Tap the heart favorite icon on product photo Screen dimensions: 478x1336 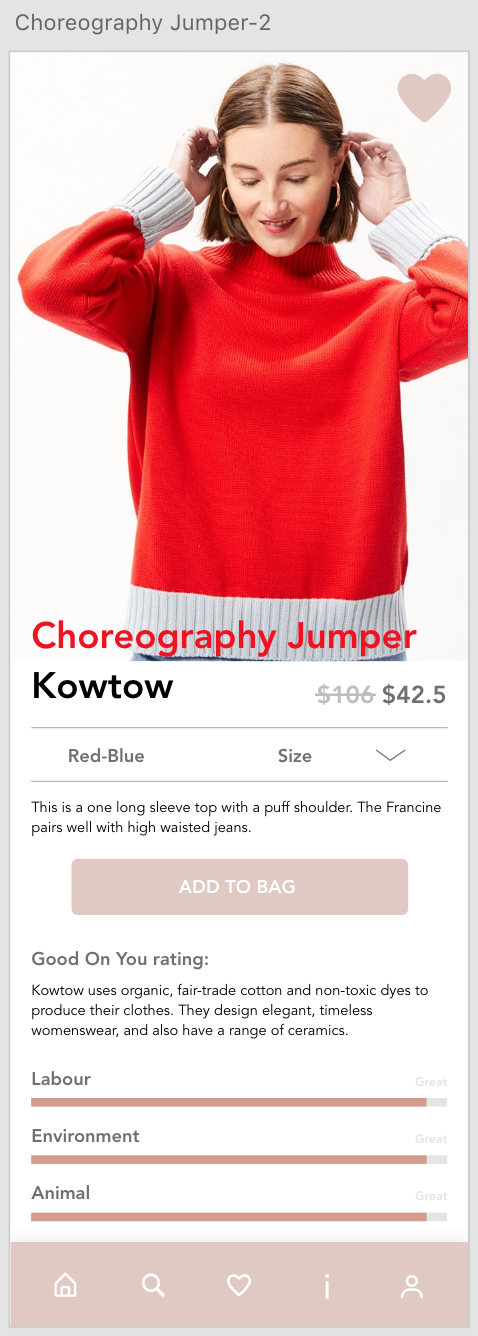(424, 98)
